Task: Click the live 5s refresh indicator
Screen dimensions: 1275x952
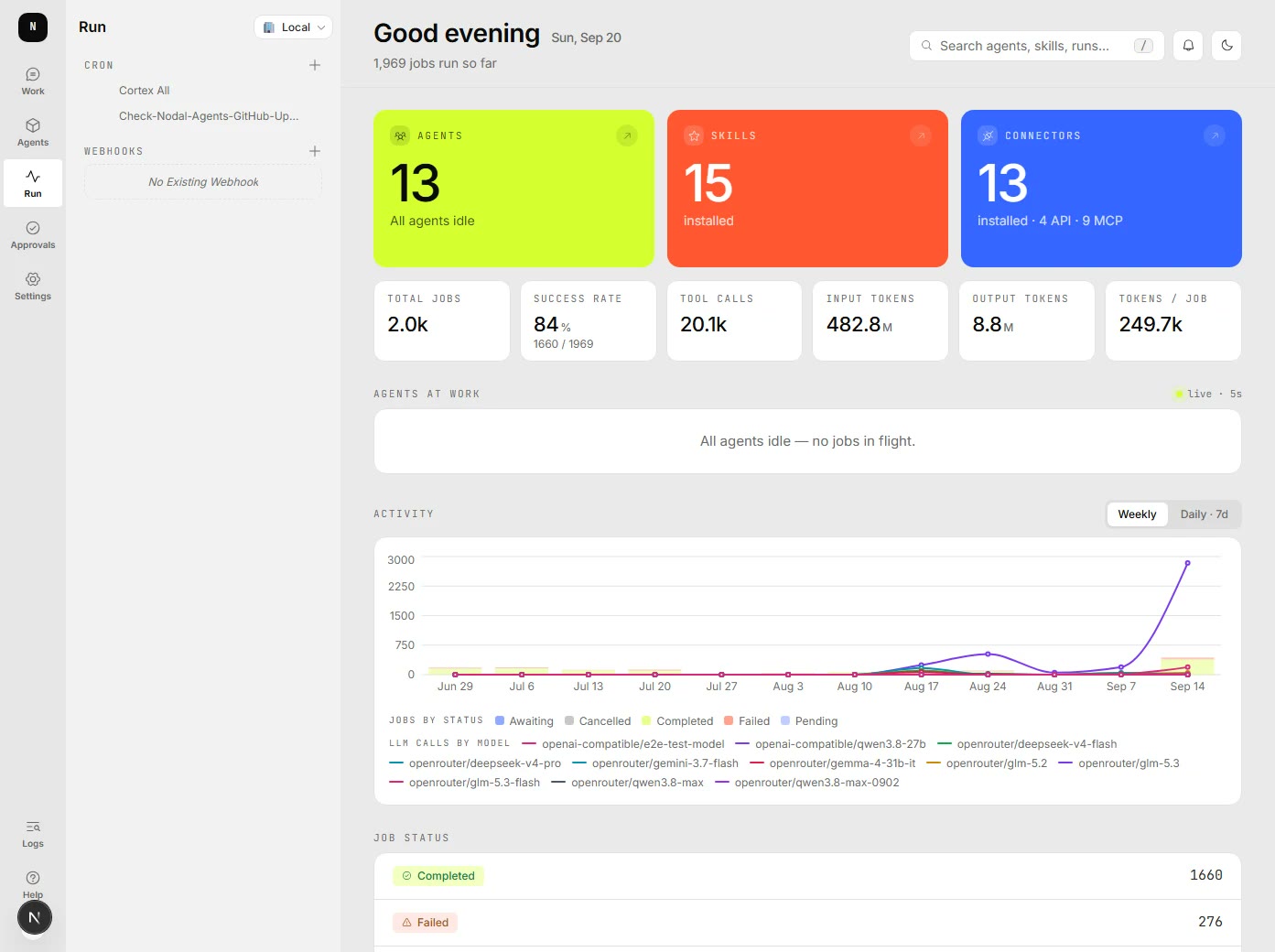Action: pyautogui.click(x=1208, y=394)
